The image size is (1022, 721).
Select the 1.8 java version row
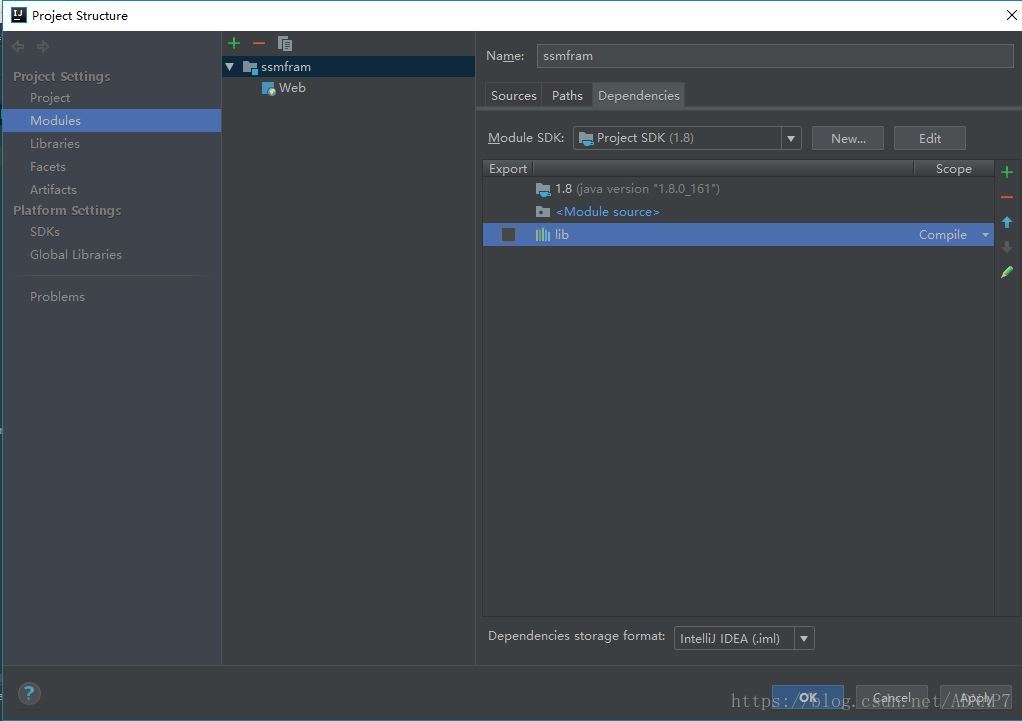(x=738, y=189)
